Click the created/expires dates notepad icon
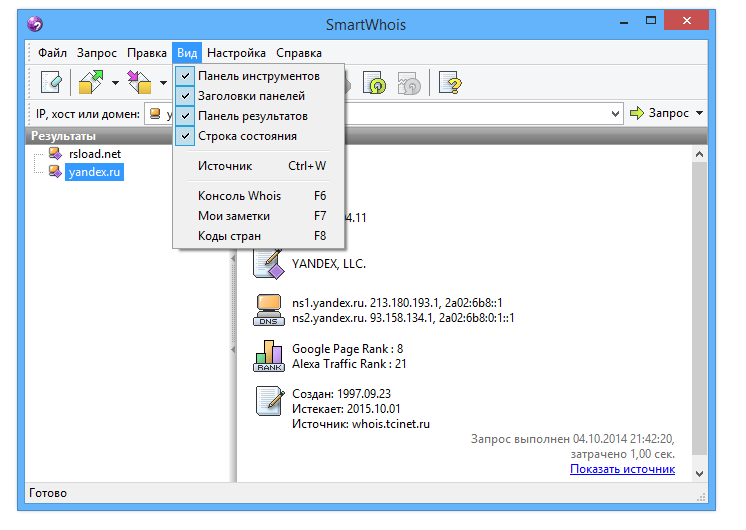746x530 pixels. 270,401
